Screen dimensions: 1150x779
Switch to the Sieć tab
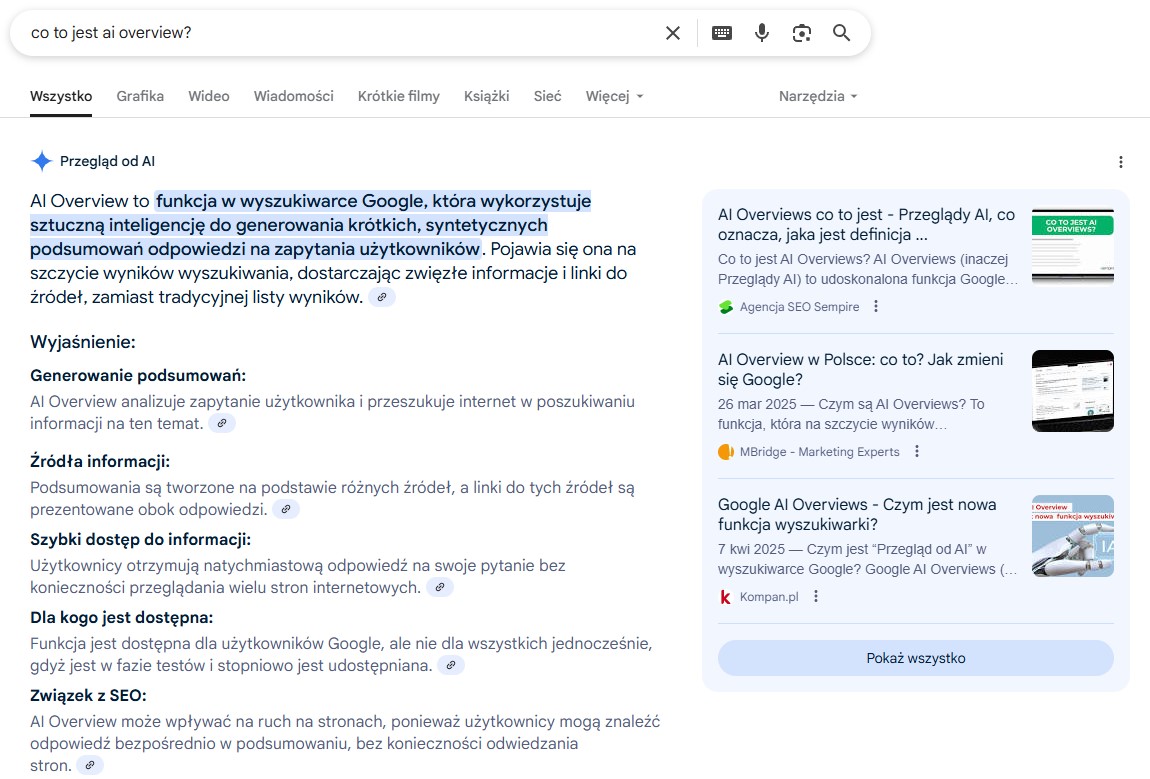click(547, 96)
